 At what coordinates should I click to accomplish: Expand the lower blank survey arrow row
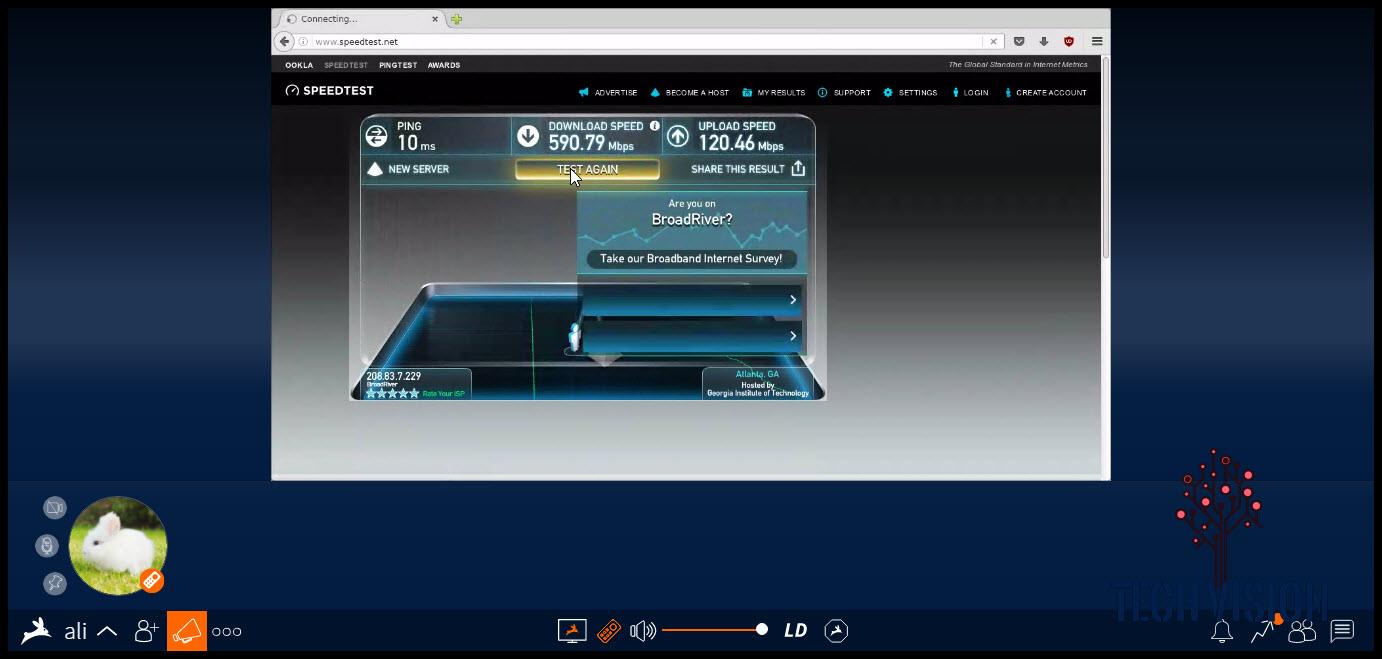[692, 336]
